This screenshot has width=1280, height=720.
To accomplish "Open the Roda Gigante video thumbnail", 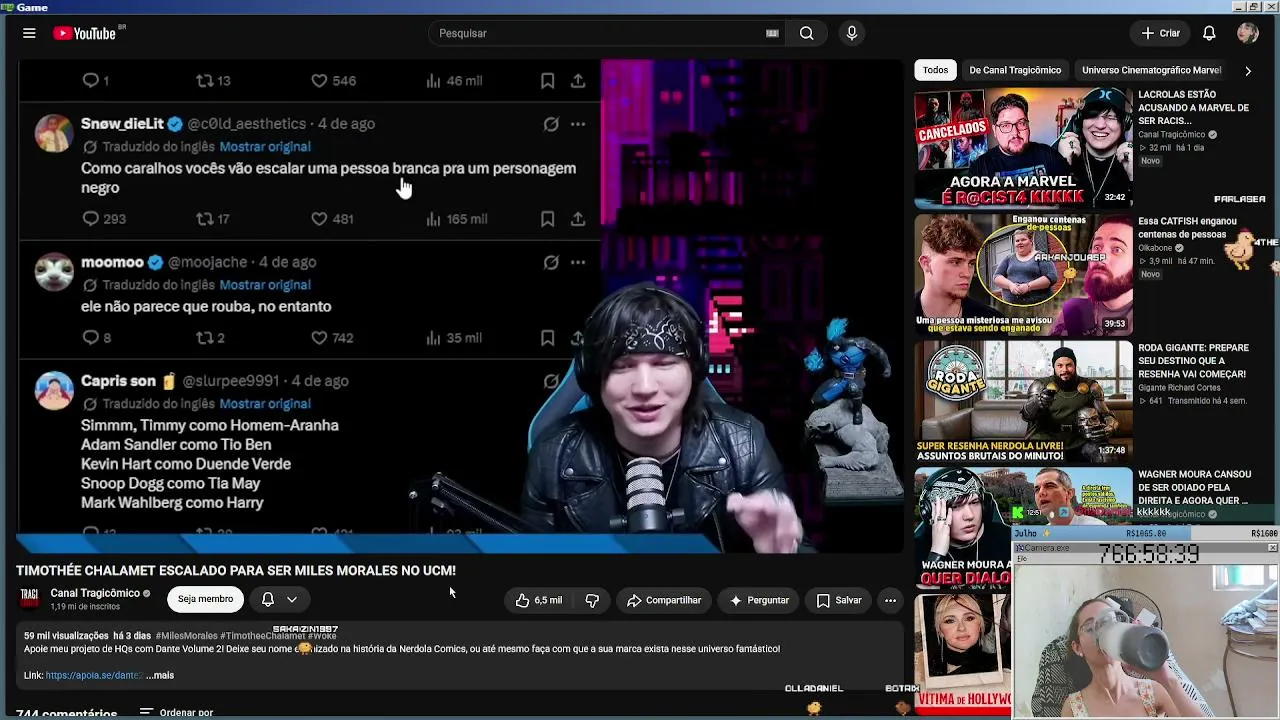I will (1023, 400).
